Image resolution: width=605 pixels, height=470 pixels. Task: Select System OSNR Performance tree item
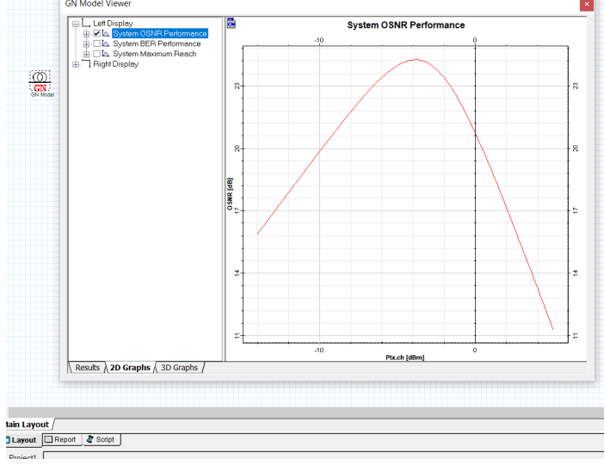160,34
